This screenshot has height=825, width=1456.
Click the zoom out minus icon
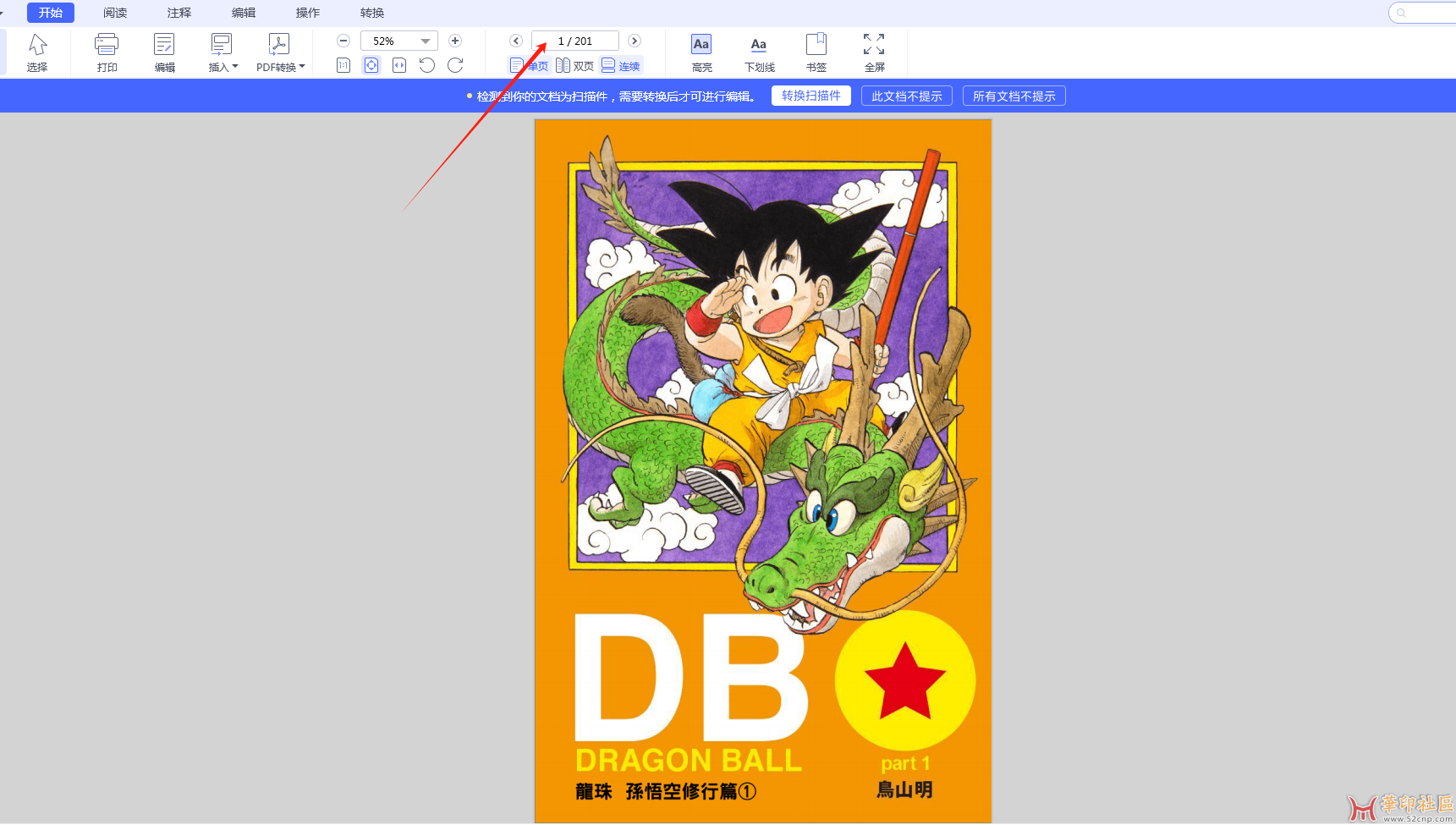pyautogui.click(x=343, y=41)
